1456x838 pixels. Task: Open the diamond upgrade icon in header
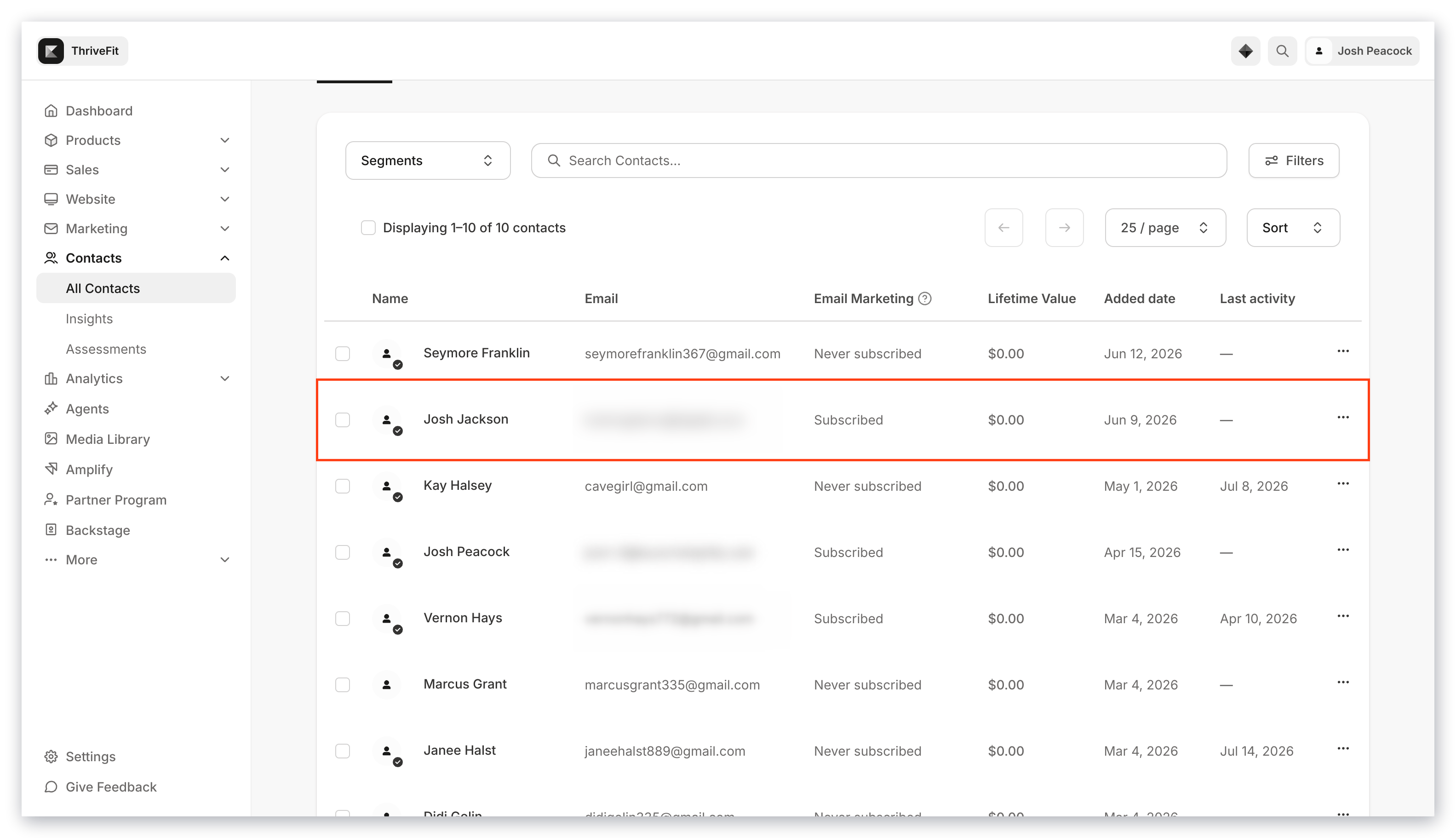1245,51
